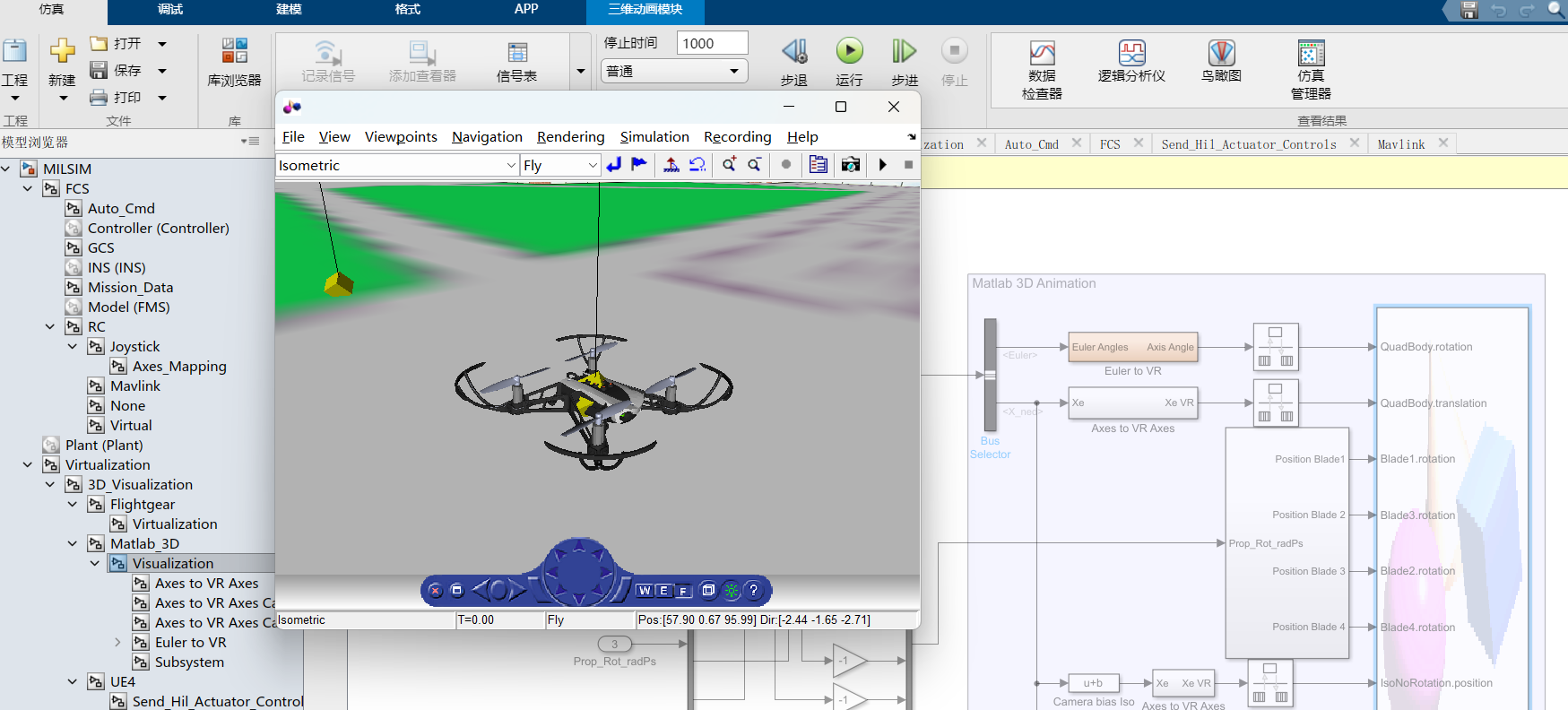This screenshot has width=1568, height=710.
Task: Click the New model icon
Action: 62,50
